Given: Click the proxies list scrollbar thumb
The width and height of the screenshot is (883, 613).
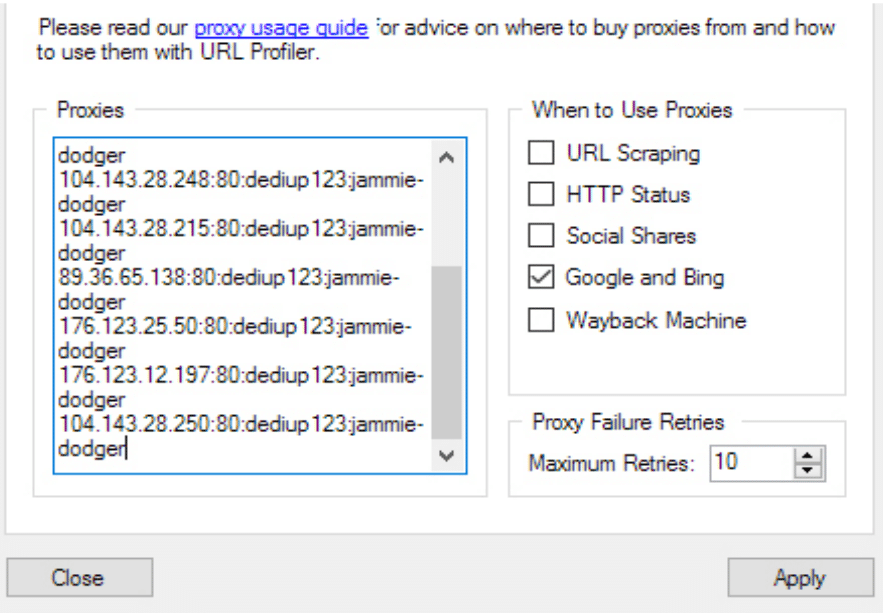Looking at the screenshot, I should (x=447, y=352).
